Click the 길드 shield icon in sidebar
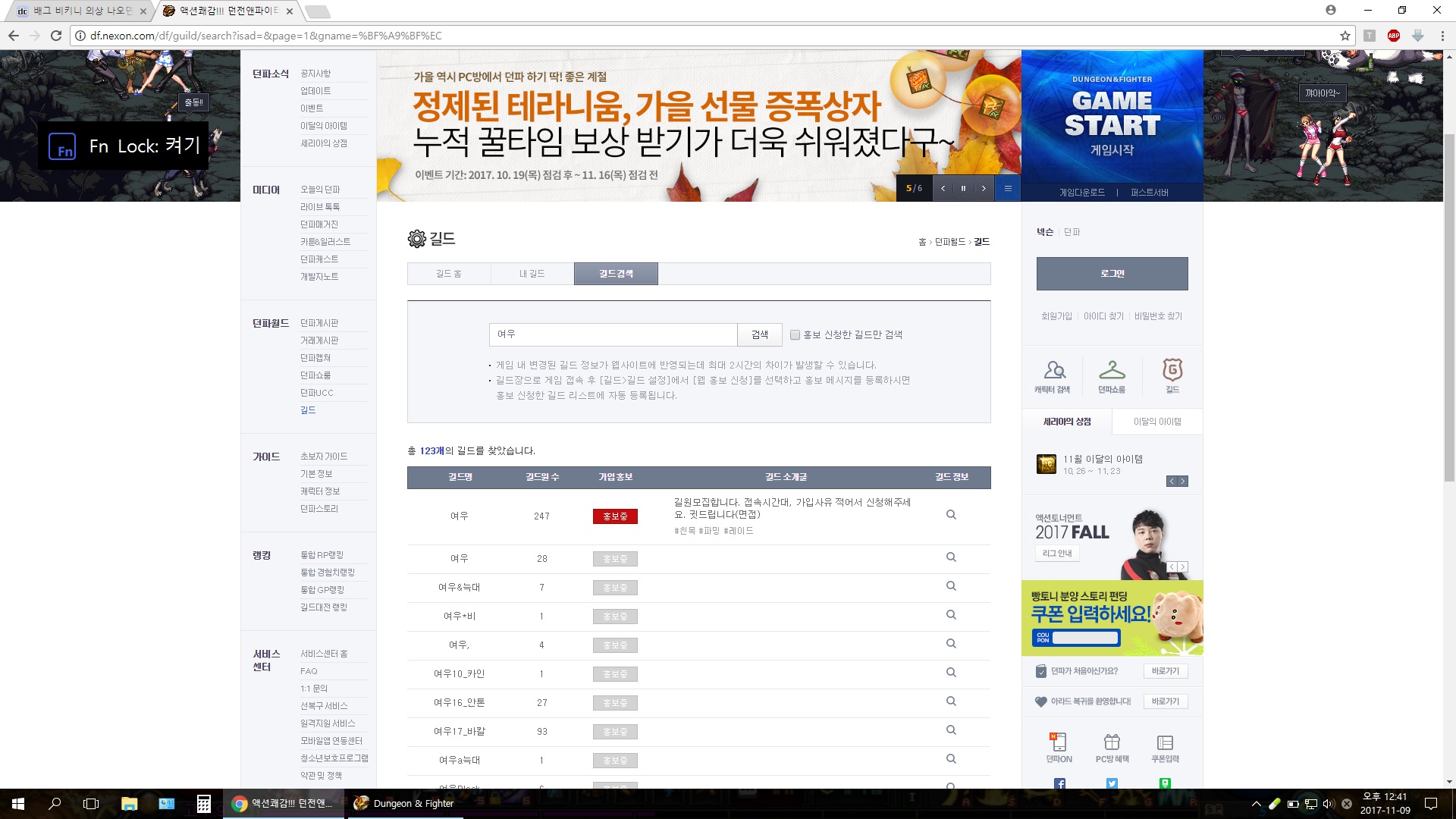The width and height of the screenshot is (1456, 819). pos(1172,375)
